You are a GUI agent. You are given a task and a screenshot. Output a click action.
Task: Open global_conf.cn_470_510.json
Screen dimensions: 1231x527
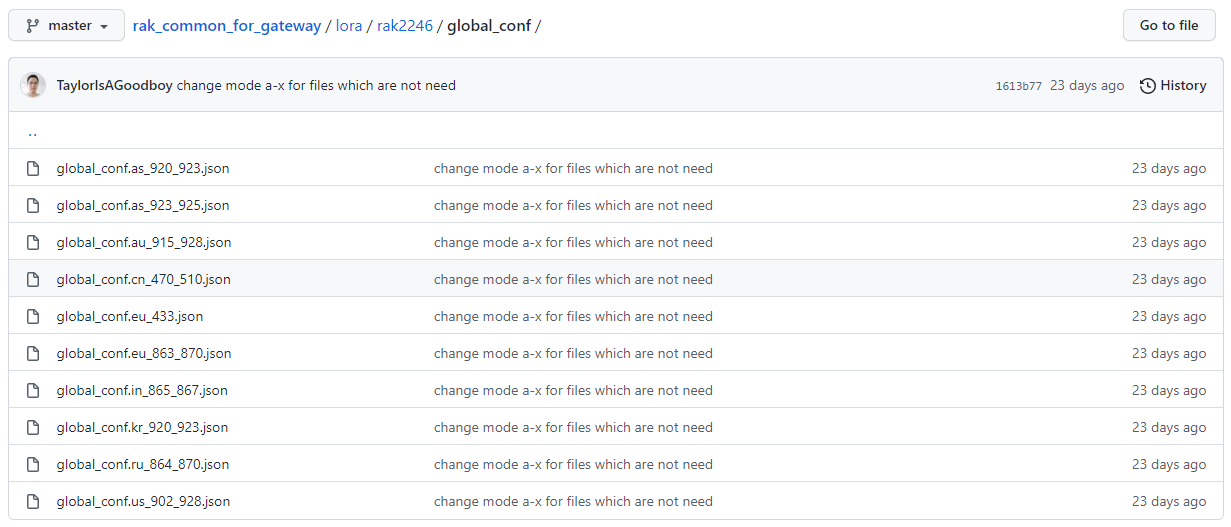click(144, 279)
